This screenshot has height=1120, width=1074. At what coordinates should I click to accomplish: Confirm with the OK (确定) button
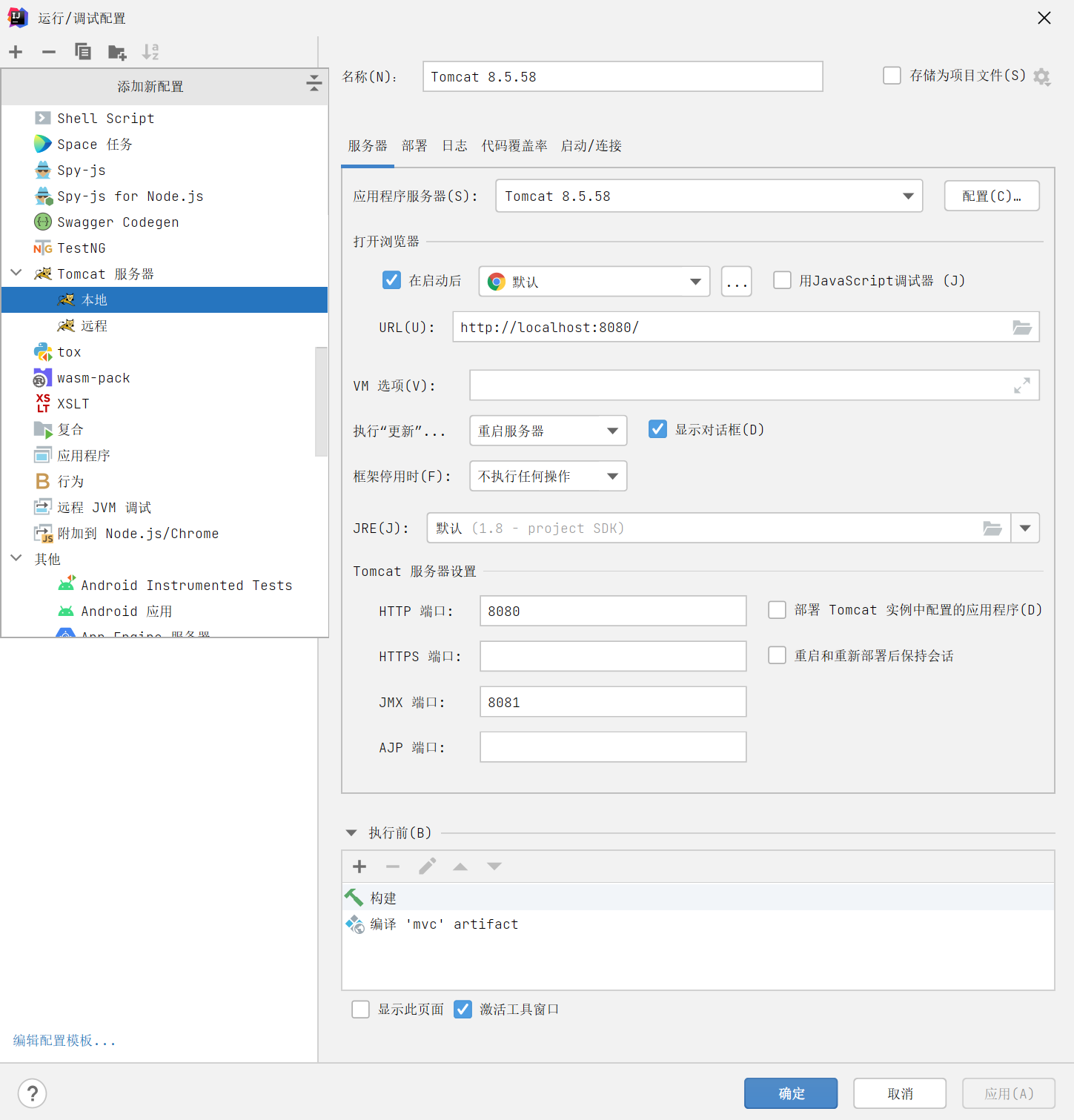(791, 1093)
